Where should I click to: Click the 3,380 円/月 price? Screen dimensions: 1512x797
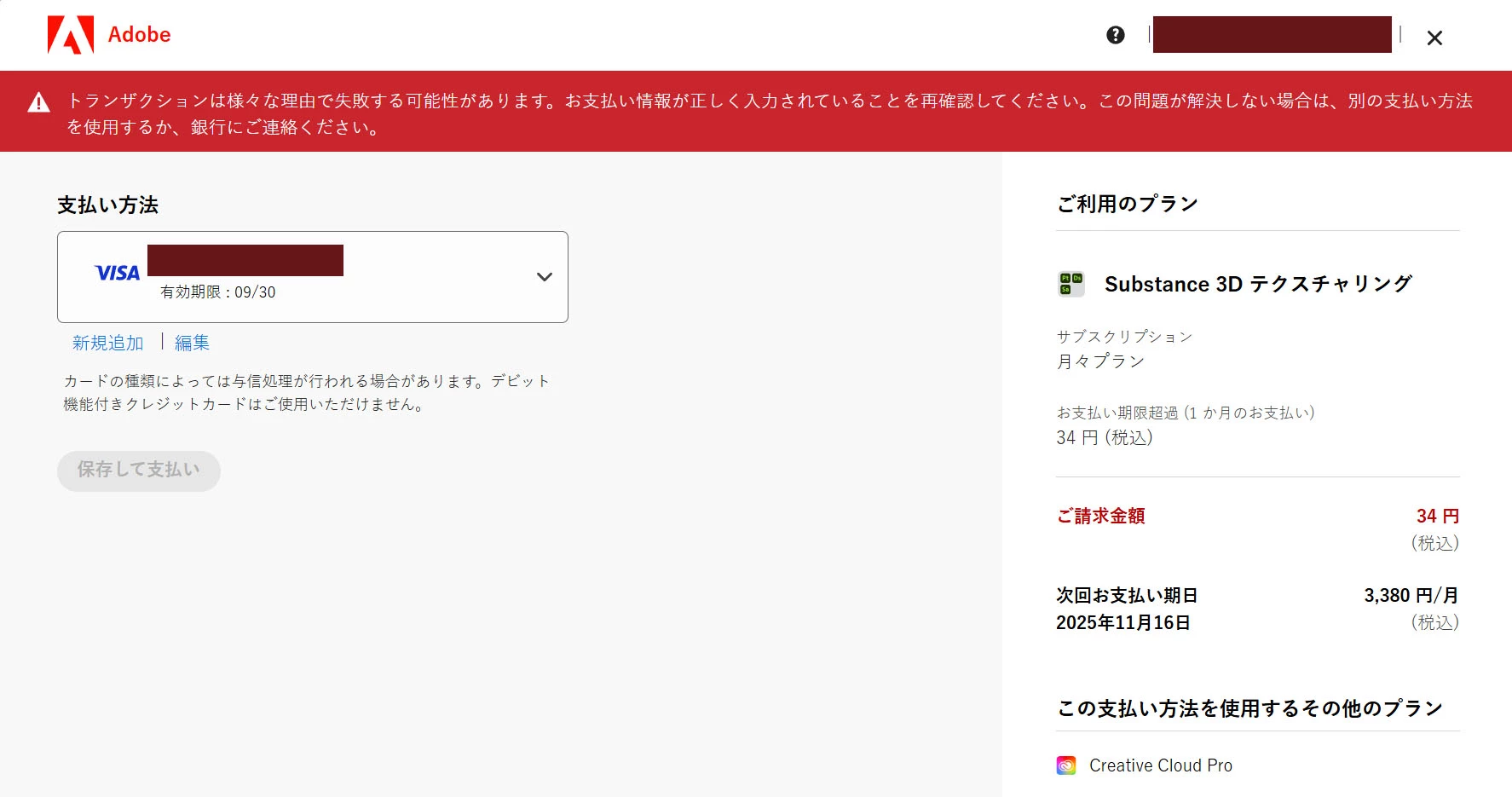click(1411, 595)
